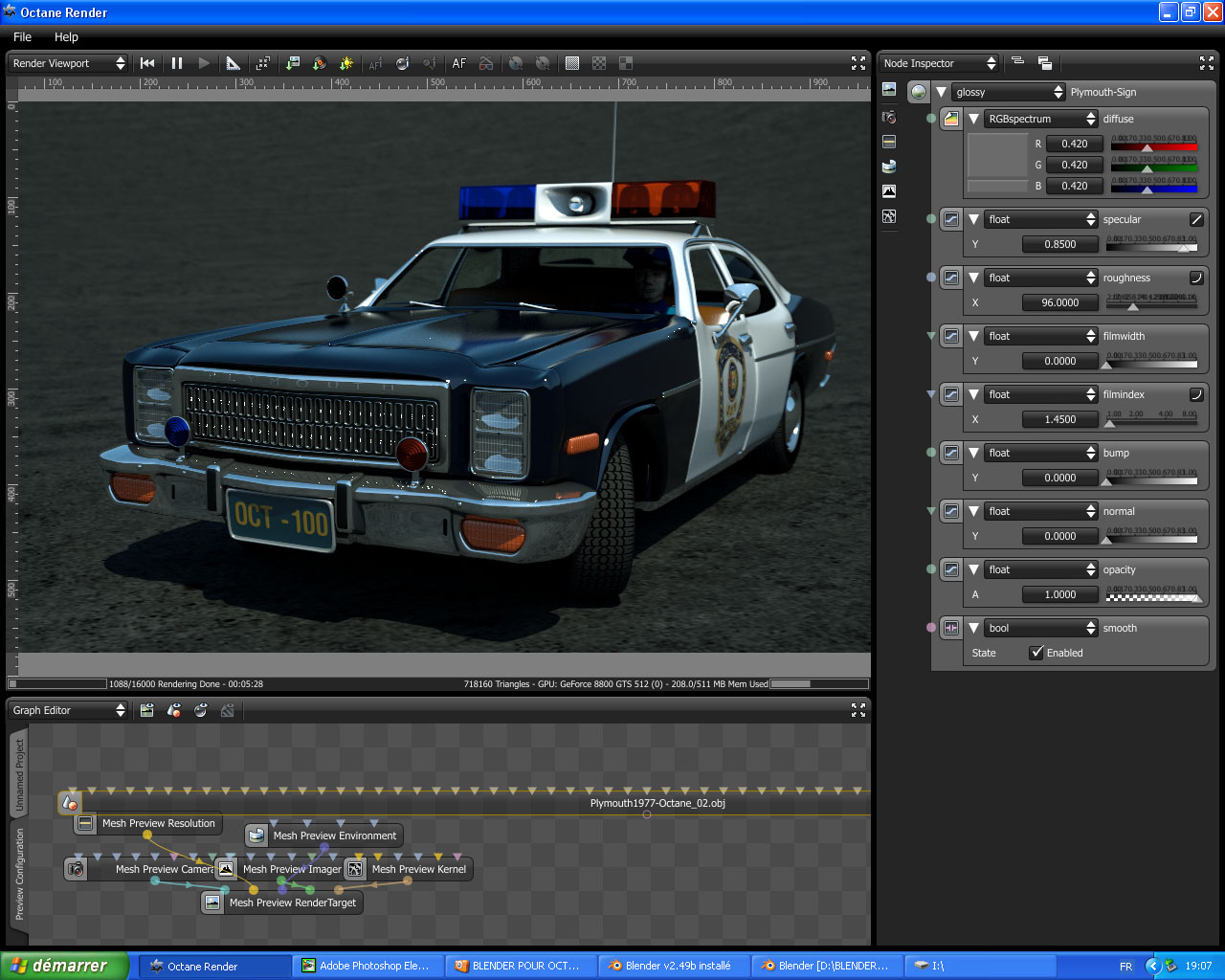This screenshot has height=980, width=1225.
Task: Toggle the curve button for filmindex
Action: (1196, 394)
